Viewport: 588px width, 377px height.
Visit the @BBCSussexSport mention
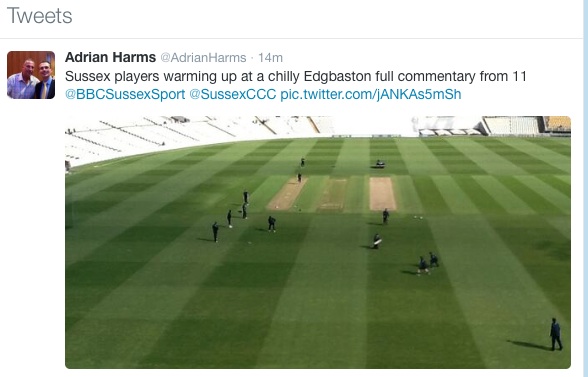[x=125, y=94]
